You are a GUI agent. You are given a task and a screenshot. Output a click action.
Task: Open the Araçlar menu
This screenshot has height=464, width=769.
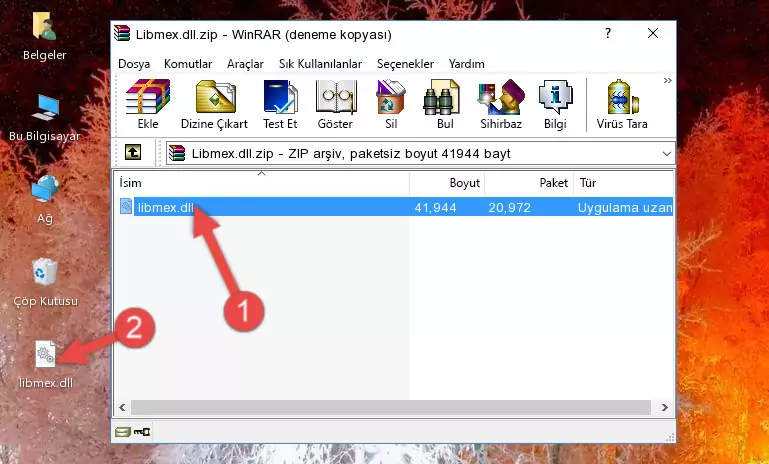click(245, 64)
